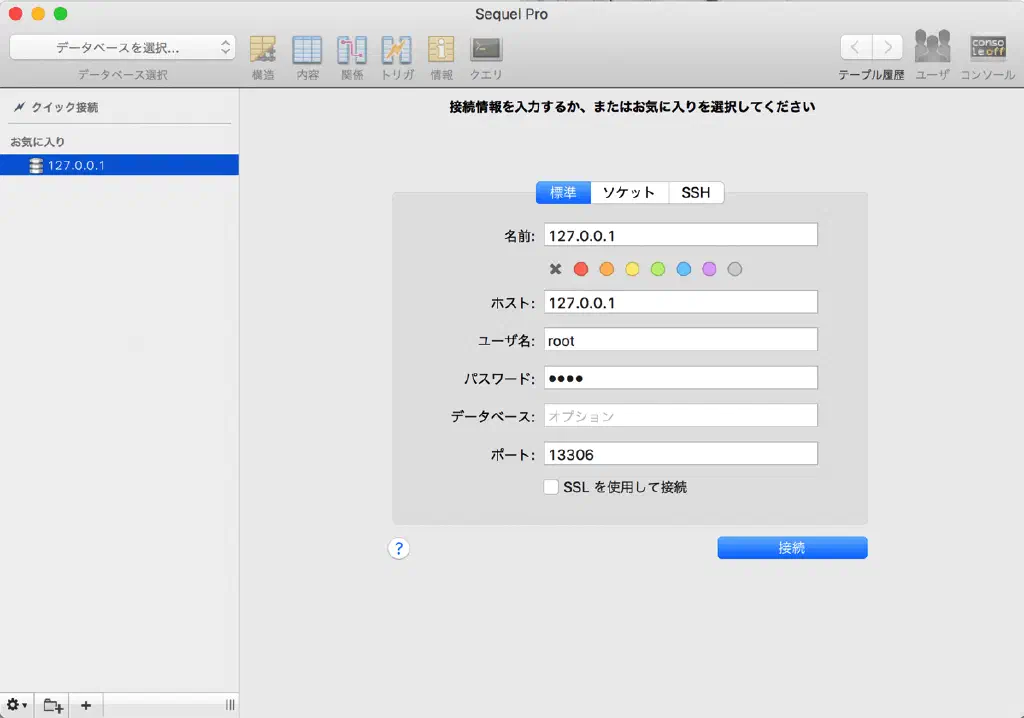Add a new favorite with plus button

point(86,705)
